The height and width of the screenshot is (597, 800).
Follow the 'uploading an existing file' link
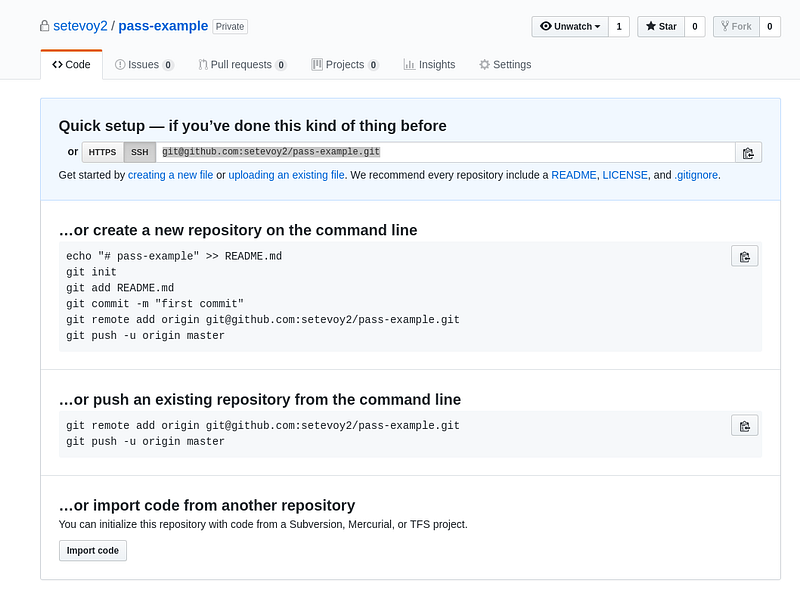286,175
